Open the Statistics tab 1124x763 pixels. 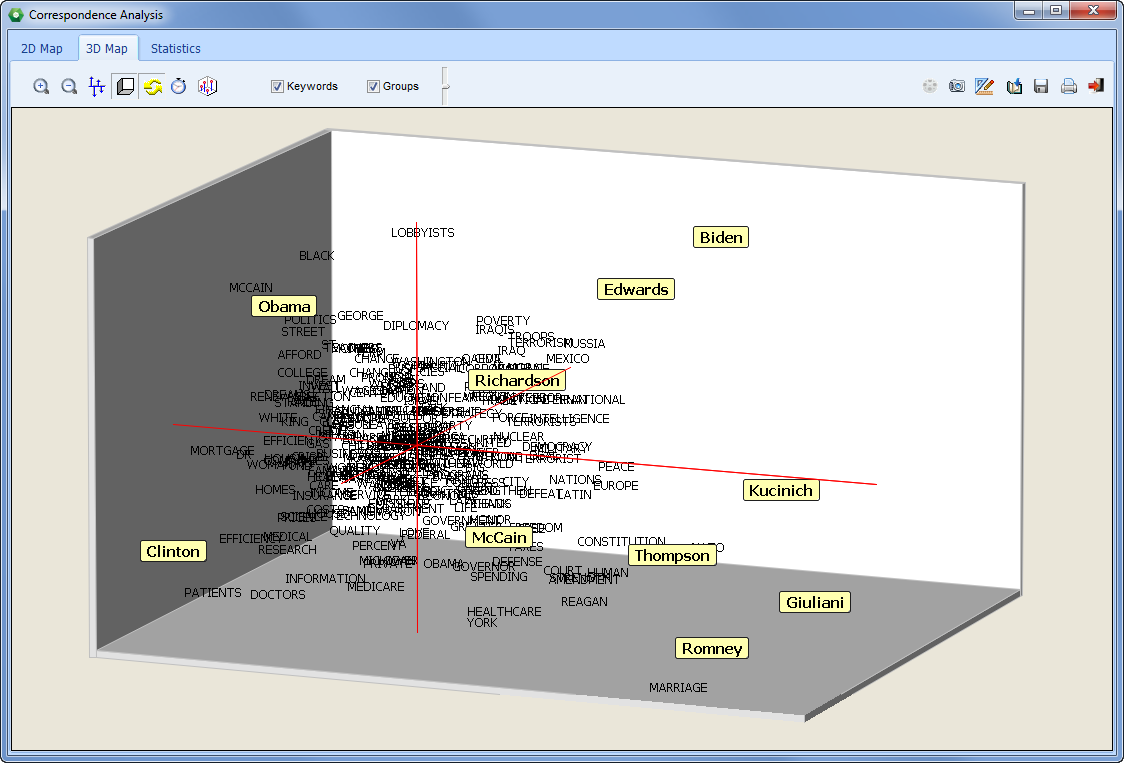[175, 48]
